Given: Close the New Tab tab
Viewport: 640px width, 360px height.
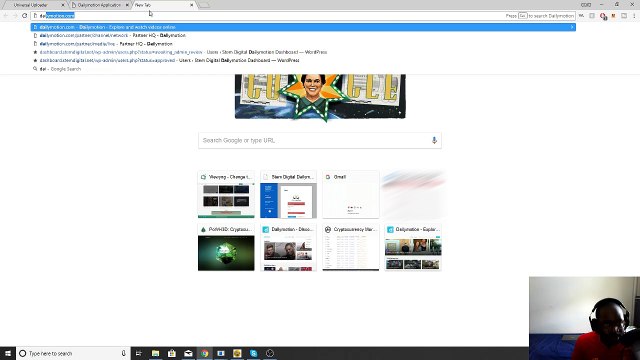Looking at the screenshot, I should pos(191,5).
